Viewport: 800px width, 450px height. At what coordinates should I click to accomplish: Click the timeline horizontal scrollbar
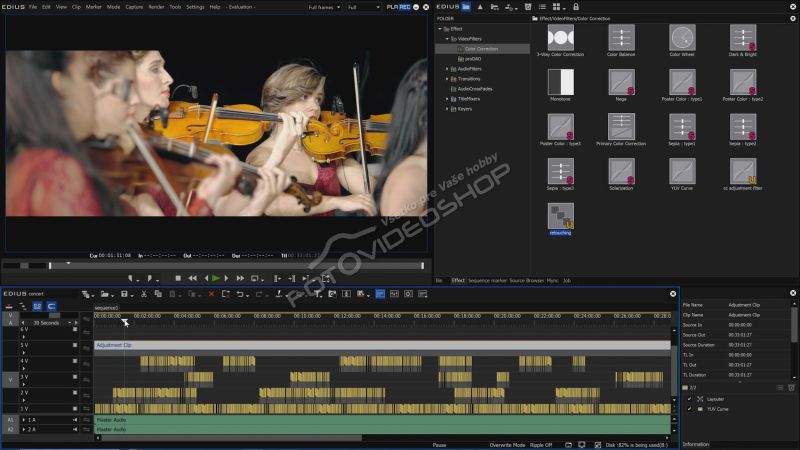pos(232,438)
